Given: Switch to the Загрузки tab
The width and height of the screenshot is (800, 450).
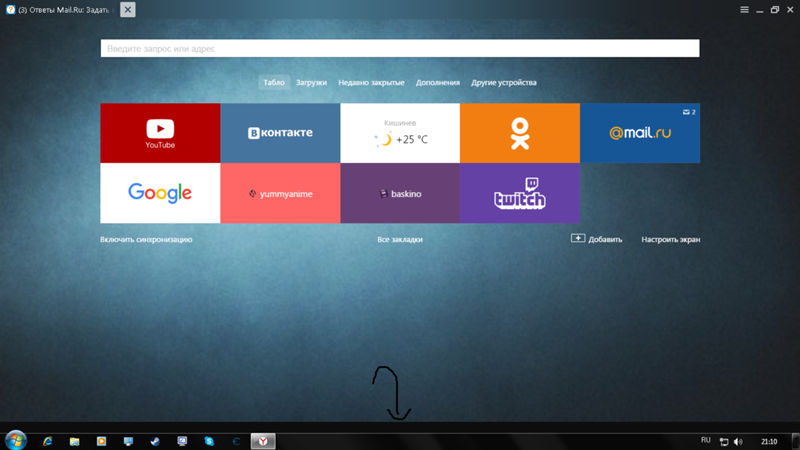Looking at the screenshot, I should click(x=311, y=83).
